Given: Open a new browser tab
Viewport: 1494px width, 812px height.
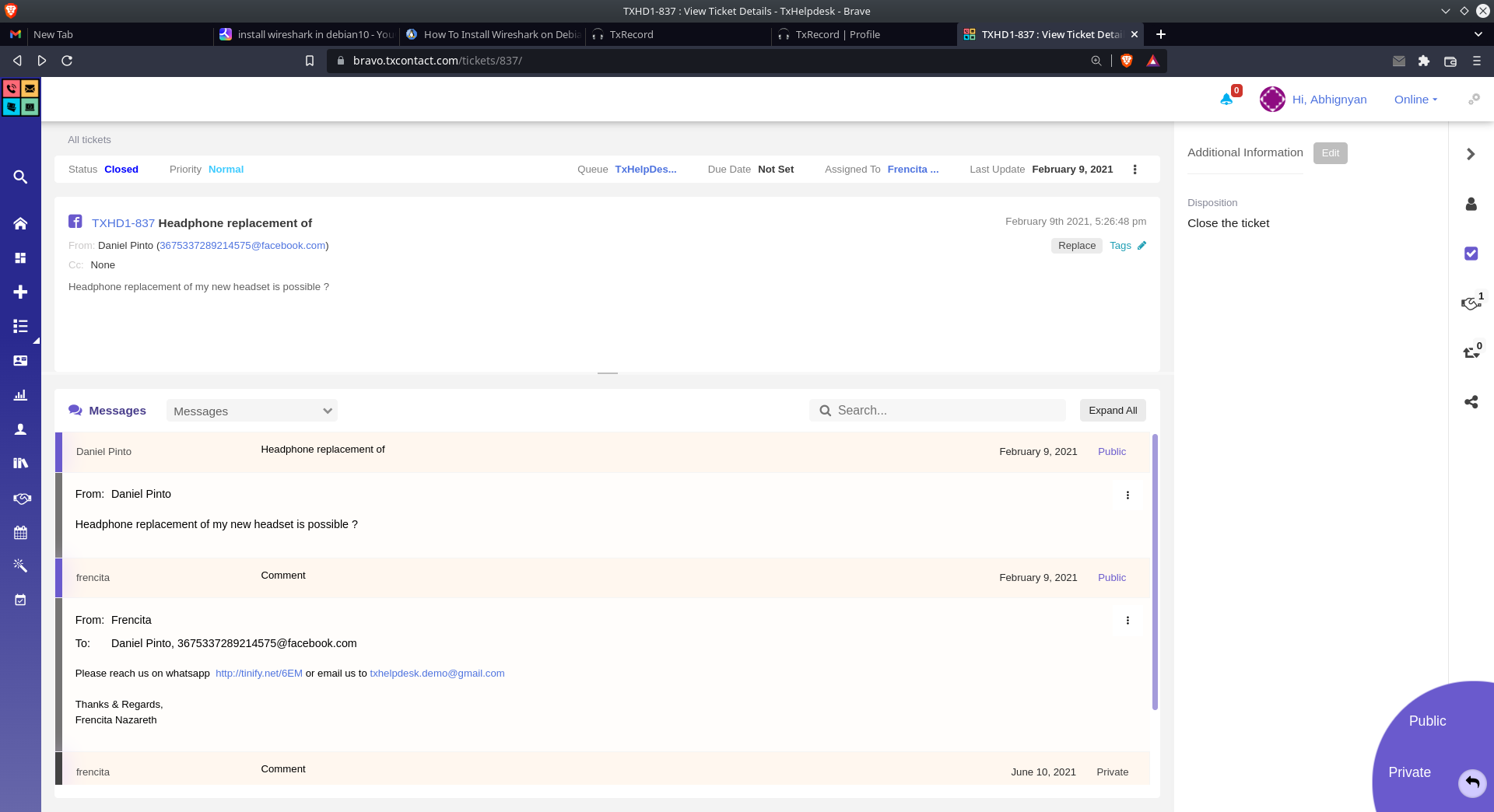Looking at the screenshot, I should [1160, 34].
